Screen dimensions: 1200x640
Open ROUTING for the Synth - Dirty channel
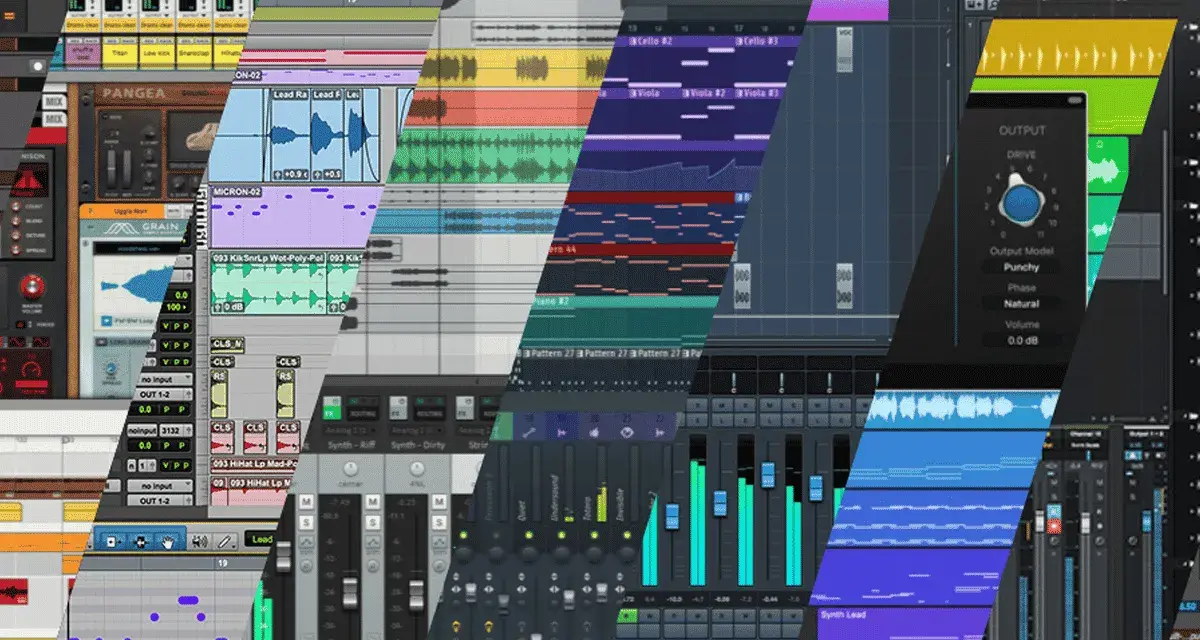[x=430, y=412]
